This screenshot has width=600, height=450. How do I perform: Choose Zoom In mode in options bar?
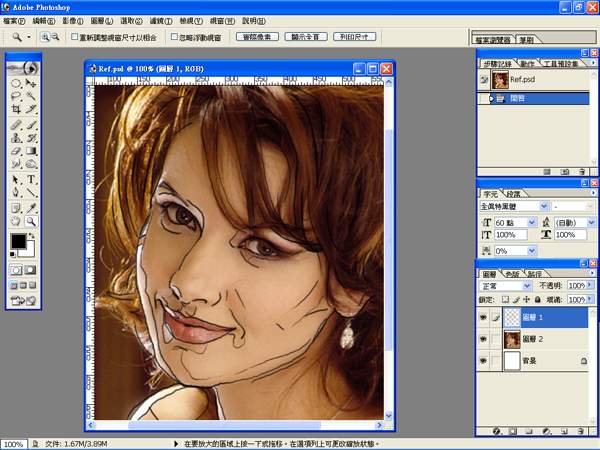(x=46, y=37)
